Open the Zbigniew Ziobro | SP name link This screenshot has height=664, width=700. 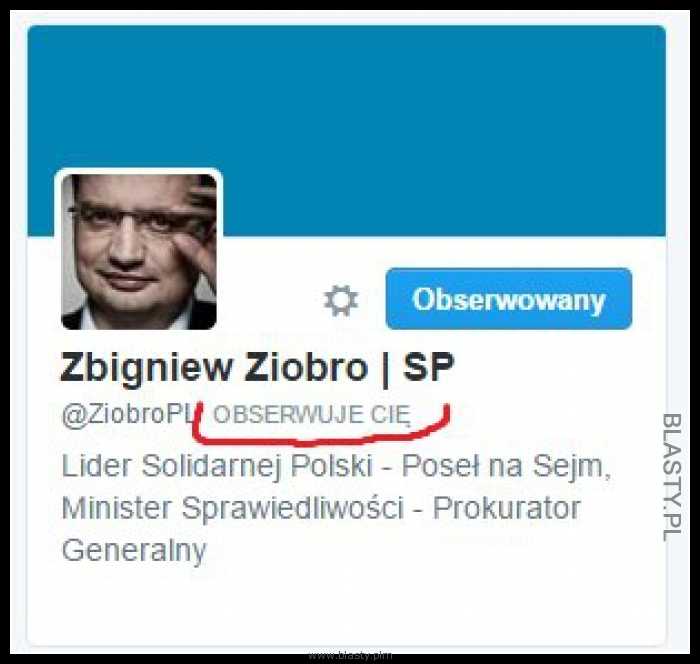click(257, 368)
